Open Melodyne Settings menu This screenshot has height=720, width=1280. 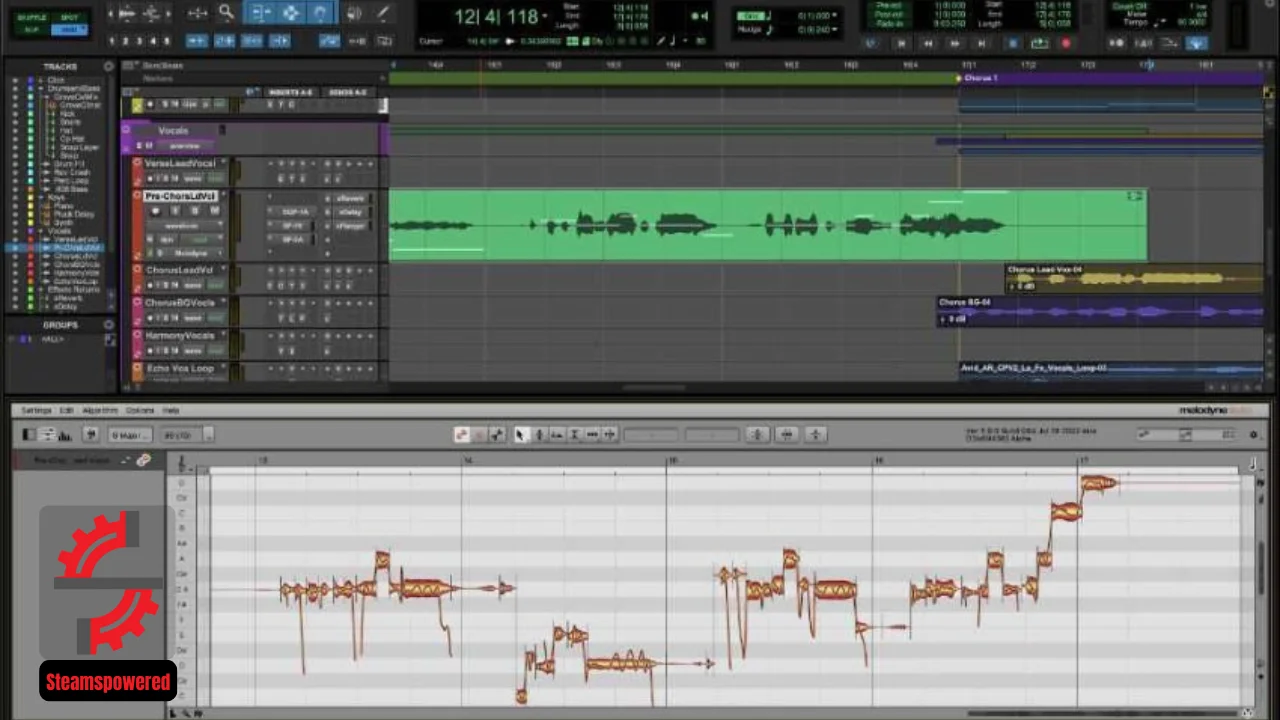36,410
